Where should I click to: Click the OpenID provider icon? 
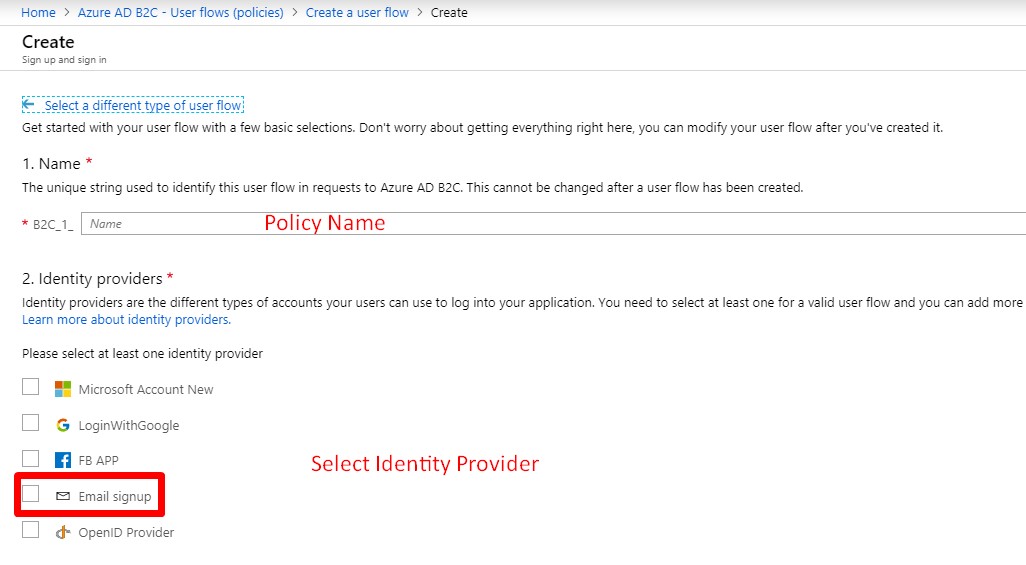63,532
